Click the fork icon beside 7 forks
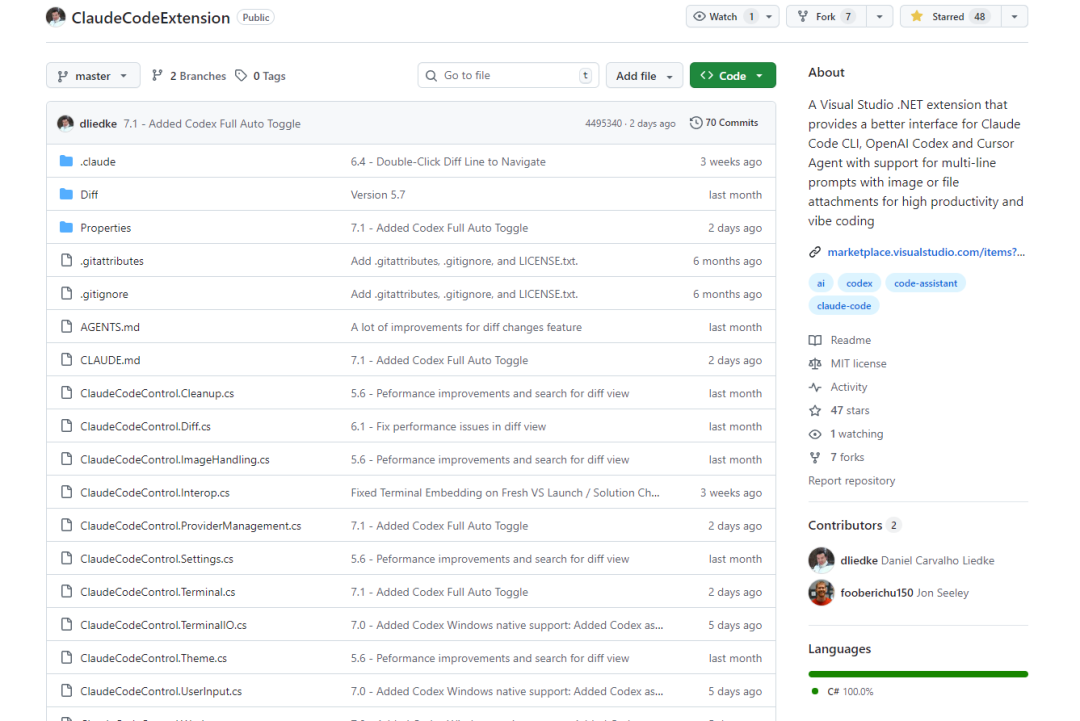This screenshot has width=1080, height=721. [x=815, y=457]
